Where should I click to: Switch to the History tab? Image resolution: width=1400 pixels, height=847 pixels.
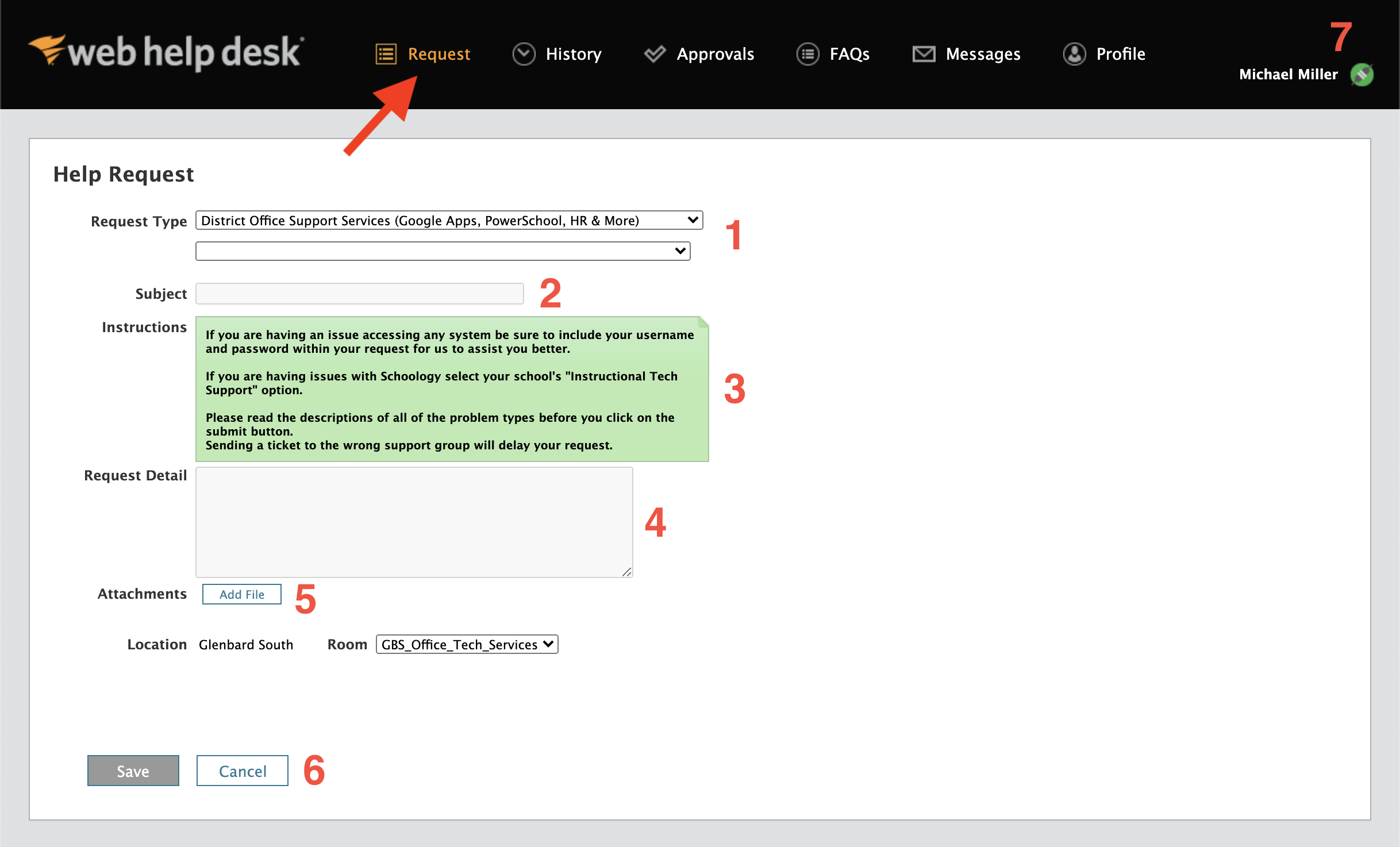pyautogui.click(x=557, y=54)
